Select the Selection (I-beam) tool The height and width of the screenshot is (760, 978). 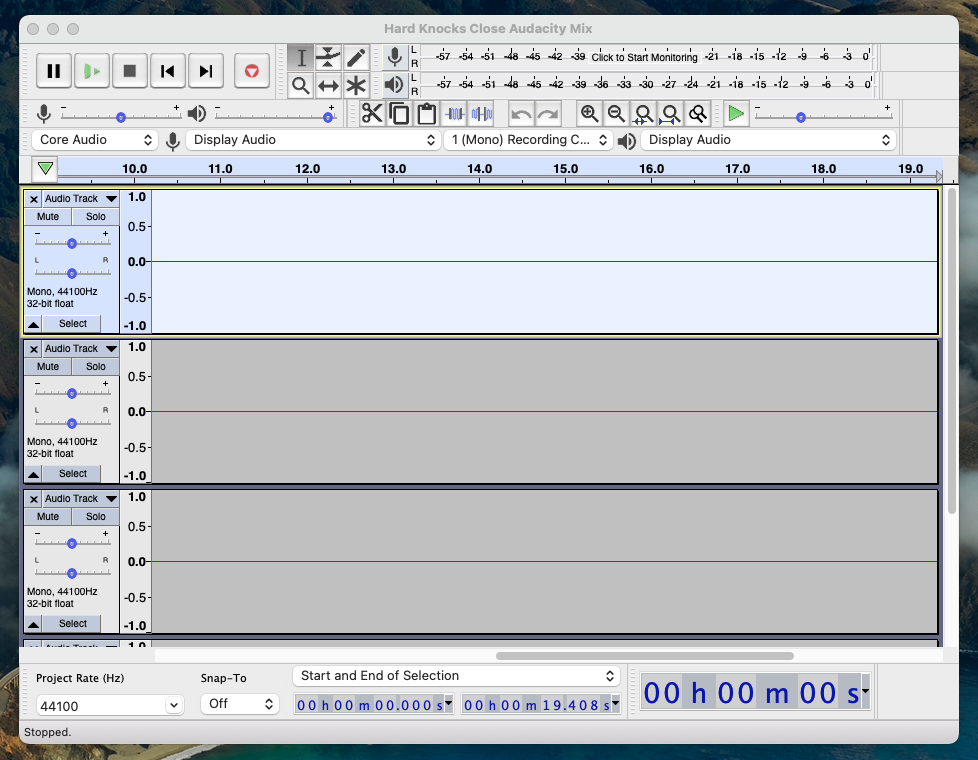(x=301, y=57)
